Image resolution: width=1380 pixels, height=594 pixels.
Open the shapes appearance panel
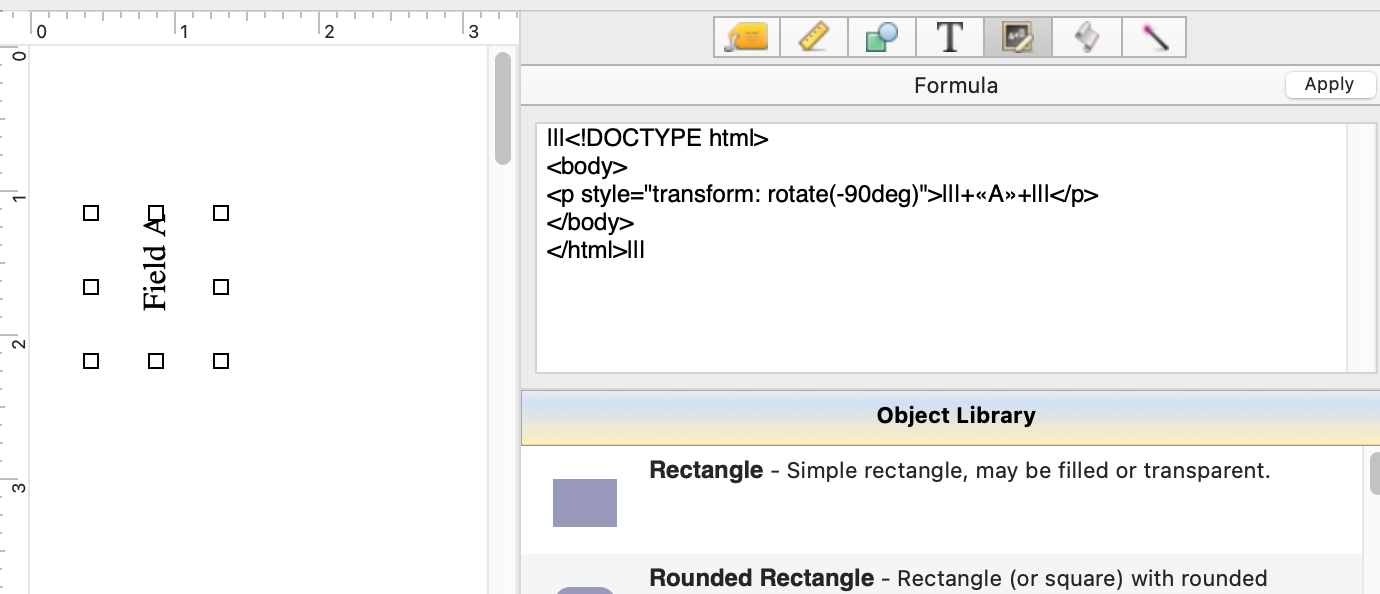click(882, 38)
